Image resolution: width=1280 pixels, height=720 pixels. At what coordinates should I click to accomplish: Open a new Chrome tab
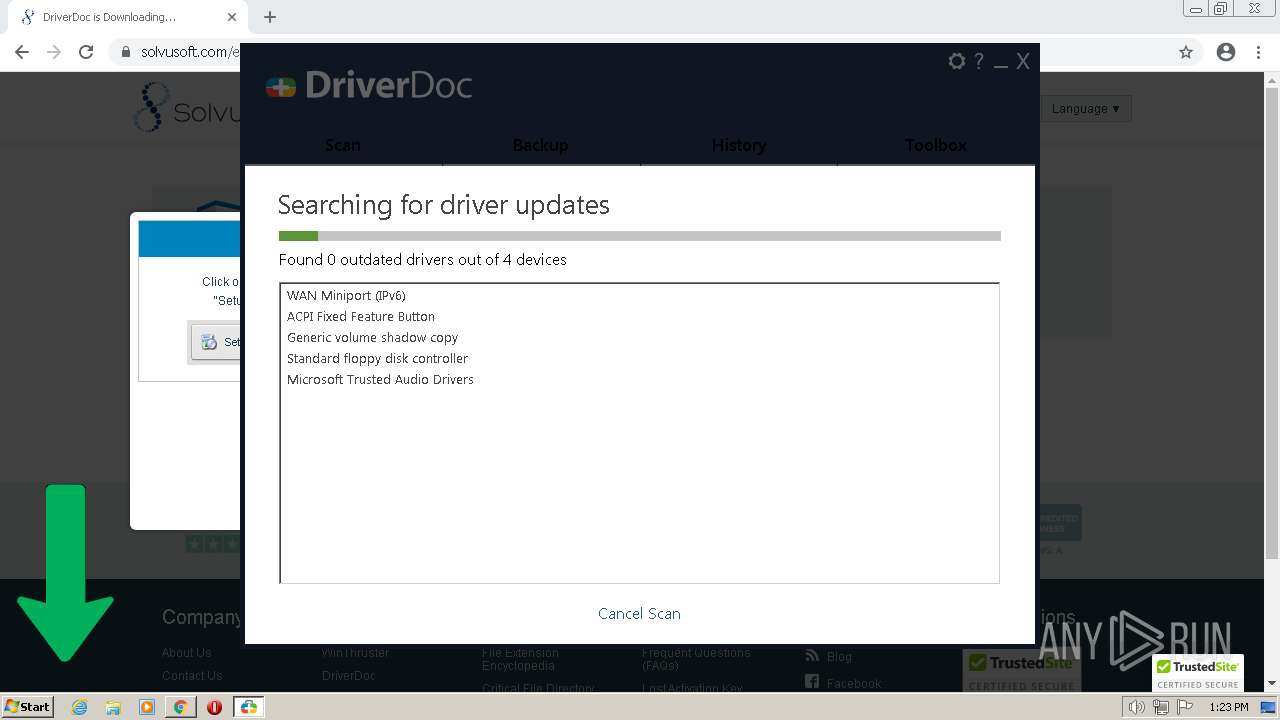tap(270, 17)
